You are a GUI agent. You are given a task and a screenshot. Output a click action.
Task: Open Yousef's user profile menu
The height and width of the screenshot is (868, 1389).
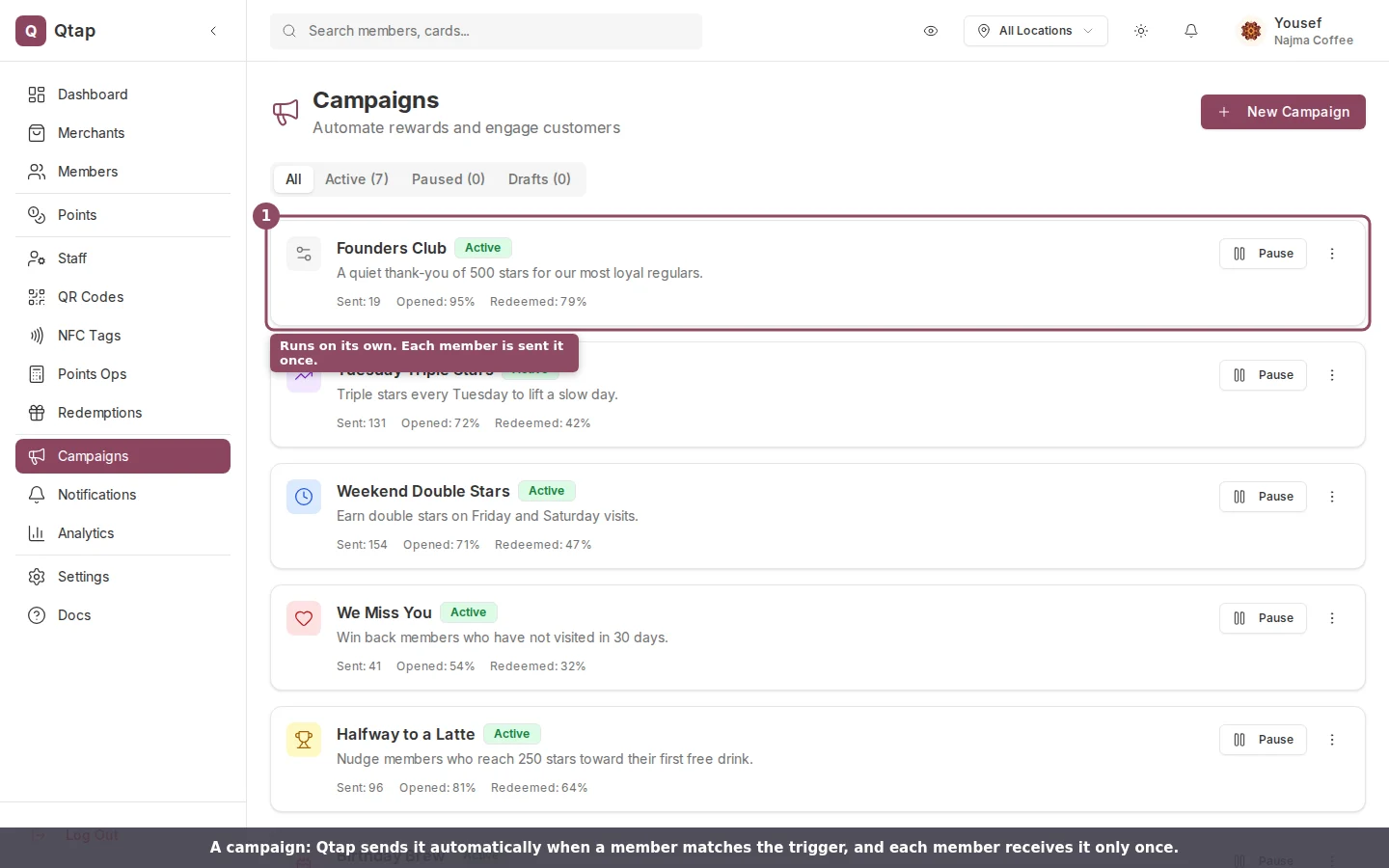[x=1297, y=31]
